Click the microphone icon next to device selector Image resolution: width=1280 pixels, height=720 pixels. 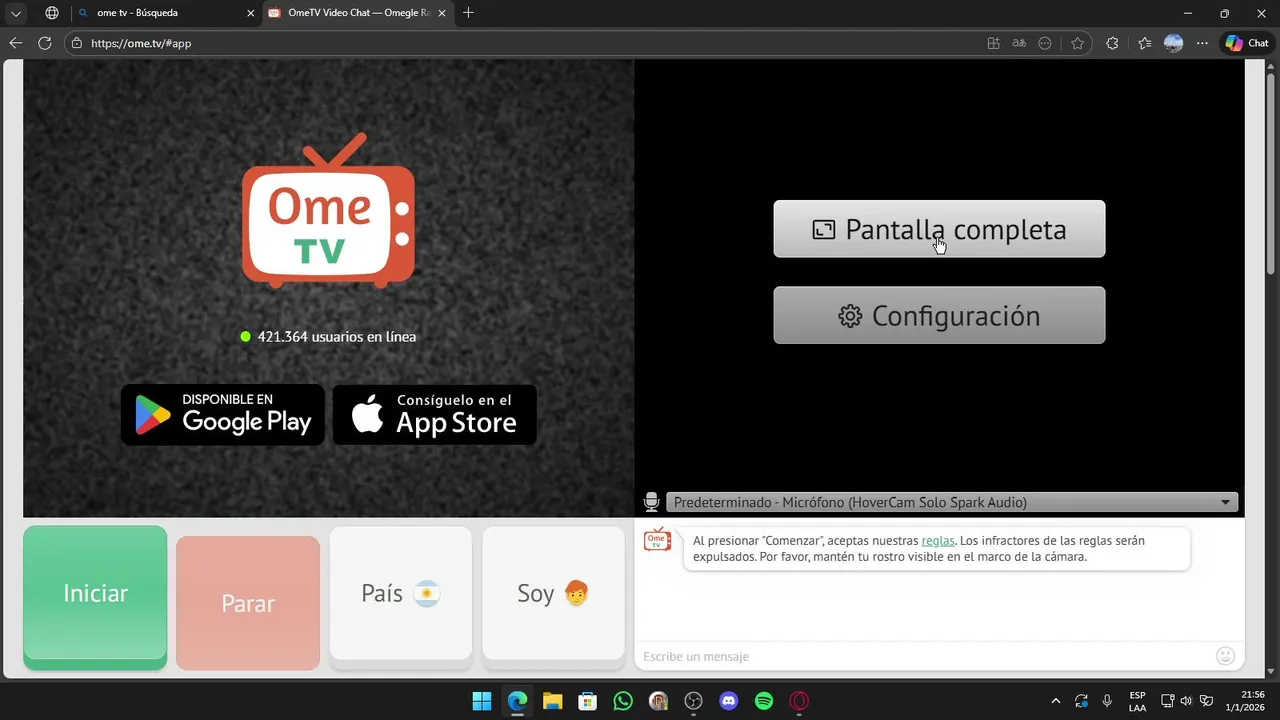click(651, 502)
